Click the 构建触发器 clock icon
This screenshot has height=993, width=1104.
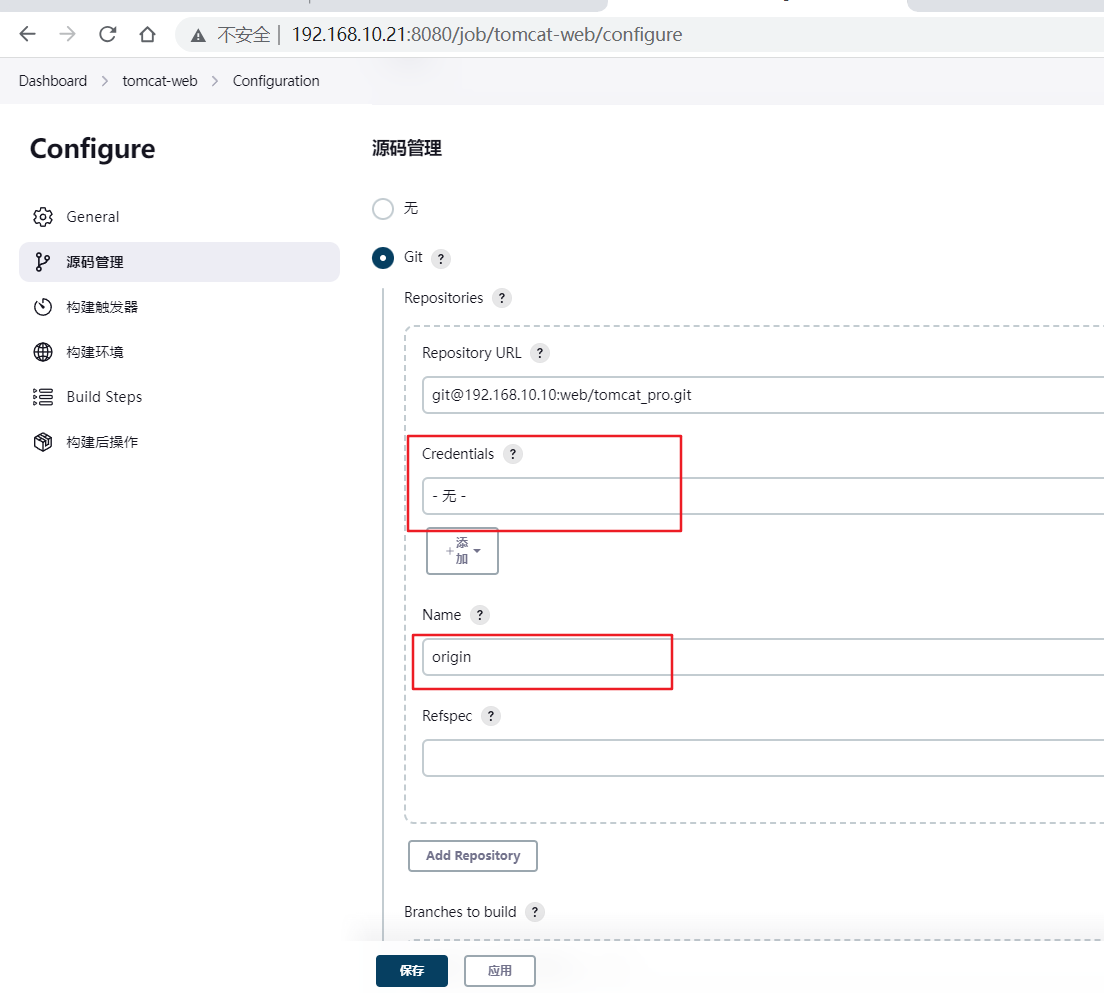(x=43, y=307)
